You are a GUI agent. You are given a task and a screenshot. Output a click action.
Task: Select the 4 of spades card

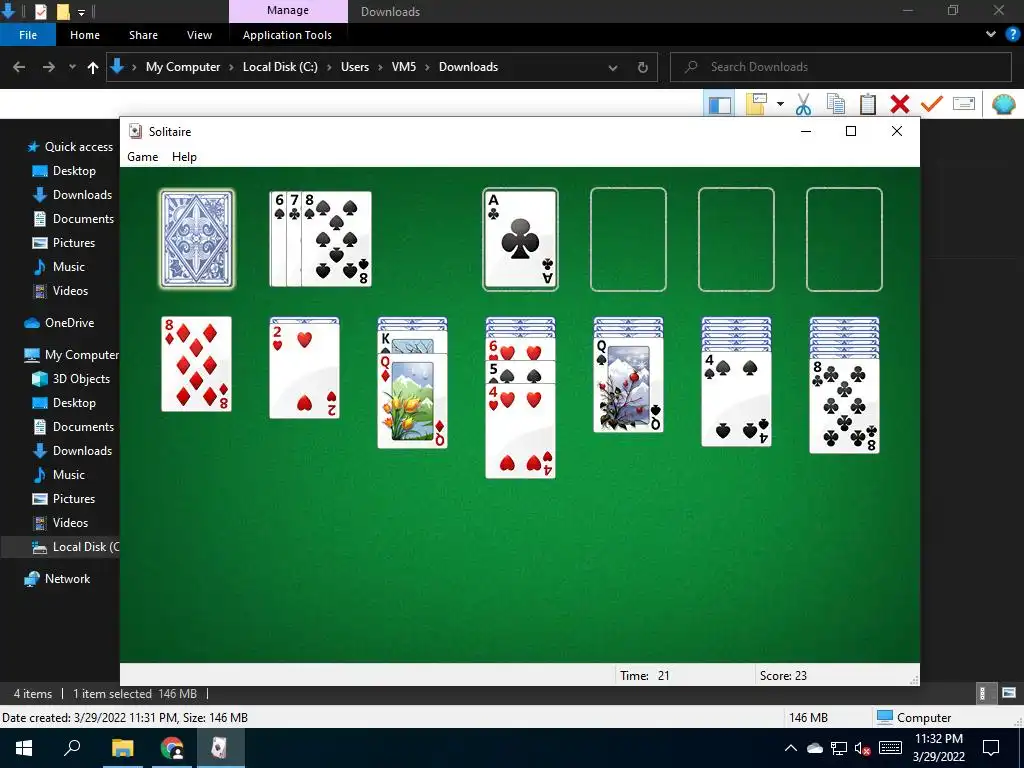[x=737, y=400]
